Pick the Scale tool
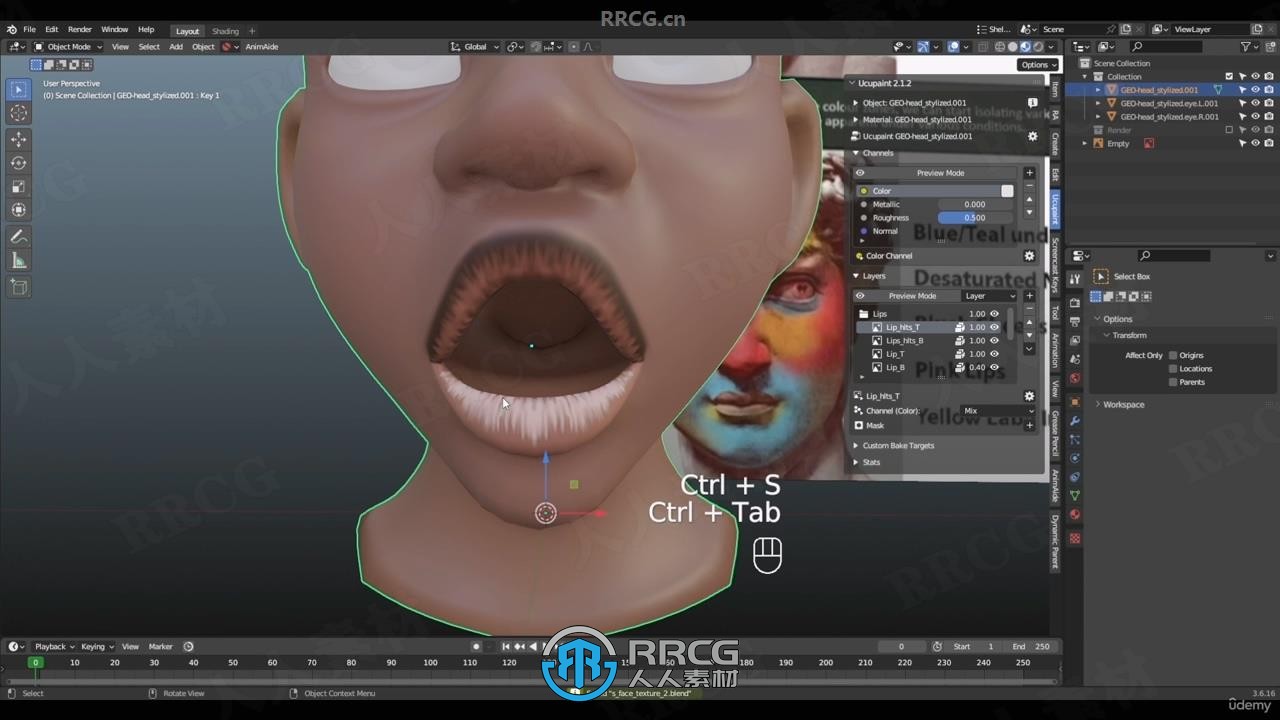This screenshot has height=720, width=1280. (19, 187)
